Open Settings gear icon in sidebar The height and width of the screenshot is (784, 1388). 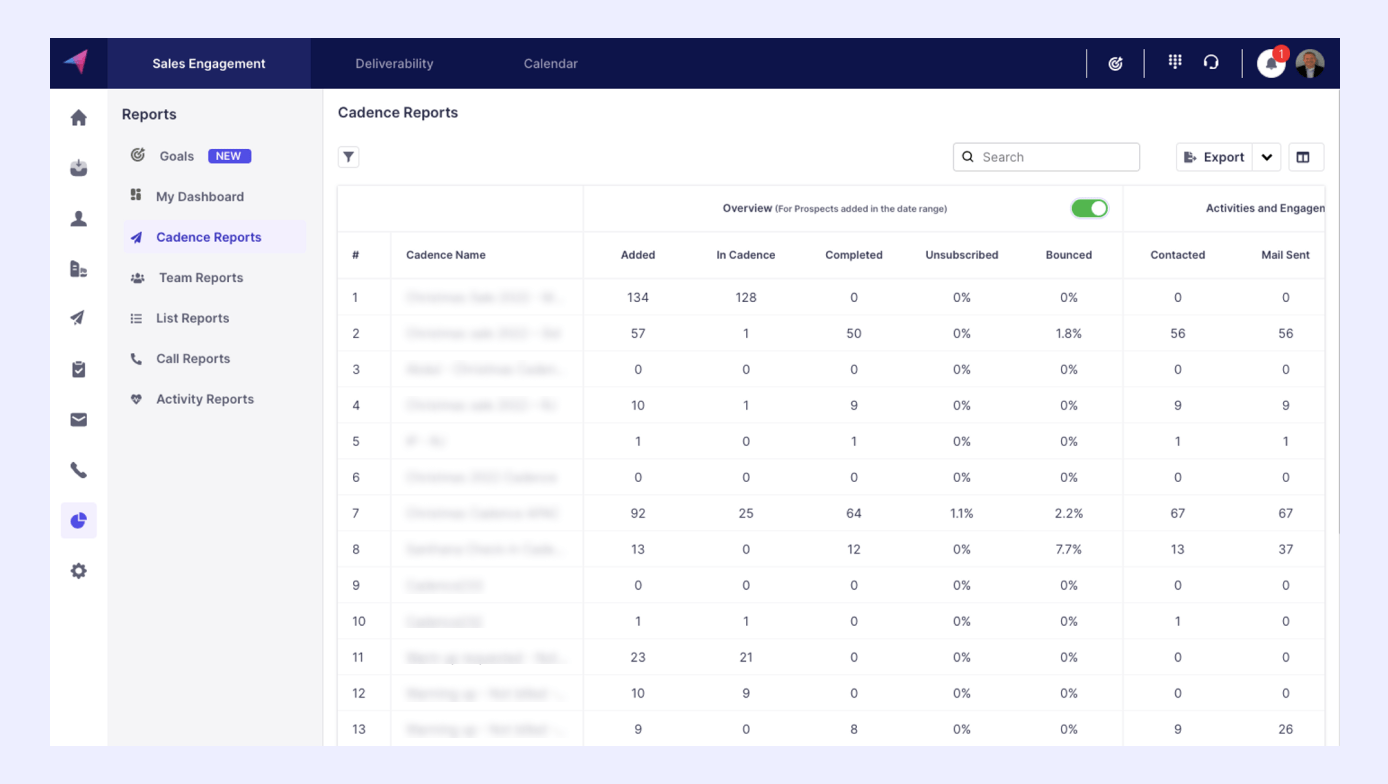(x=79, y=571)
